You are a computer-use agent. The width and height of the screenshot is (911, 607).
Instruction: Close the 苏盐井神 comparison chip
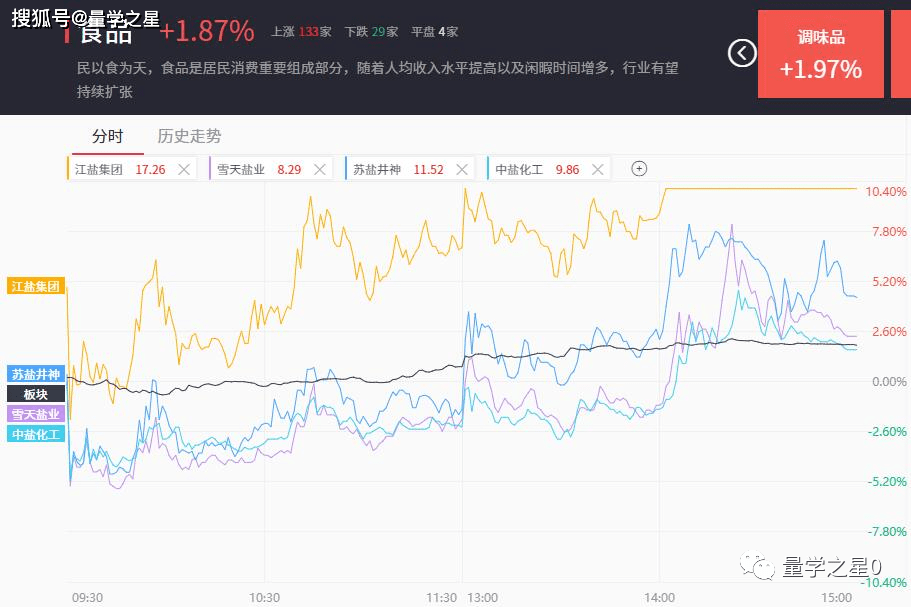point(462,169)
